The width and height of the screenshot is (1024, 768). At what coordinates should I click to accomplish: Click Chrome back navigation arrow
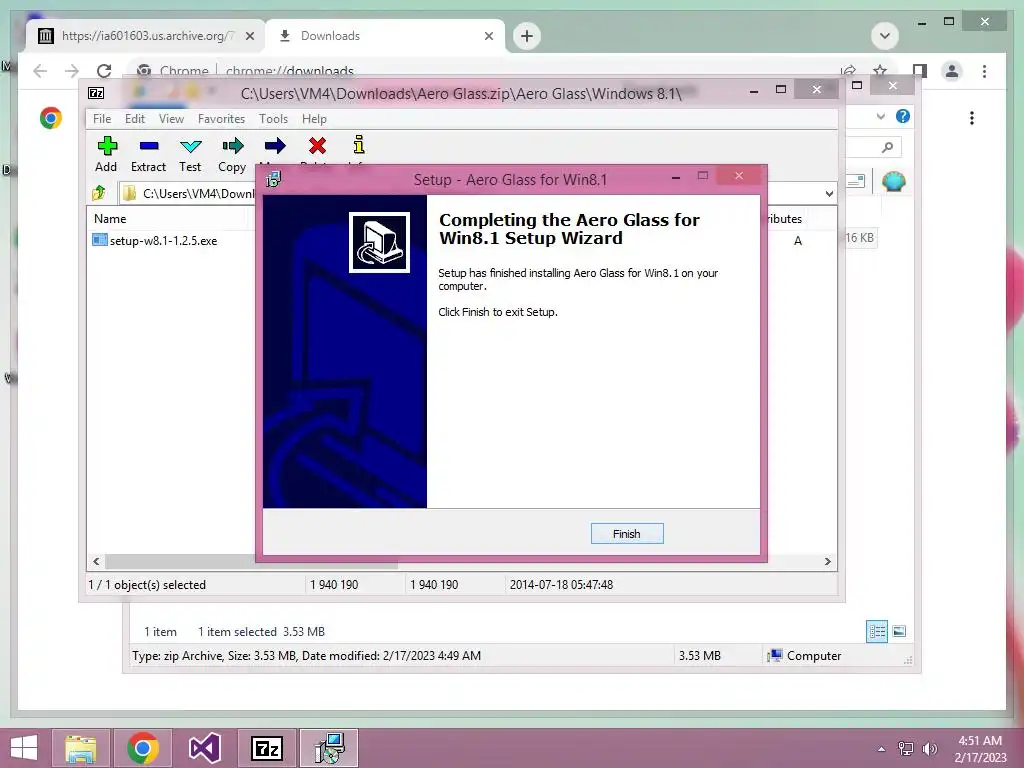[40, 71]
